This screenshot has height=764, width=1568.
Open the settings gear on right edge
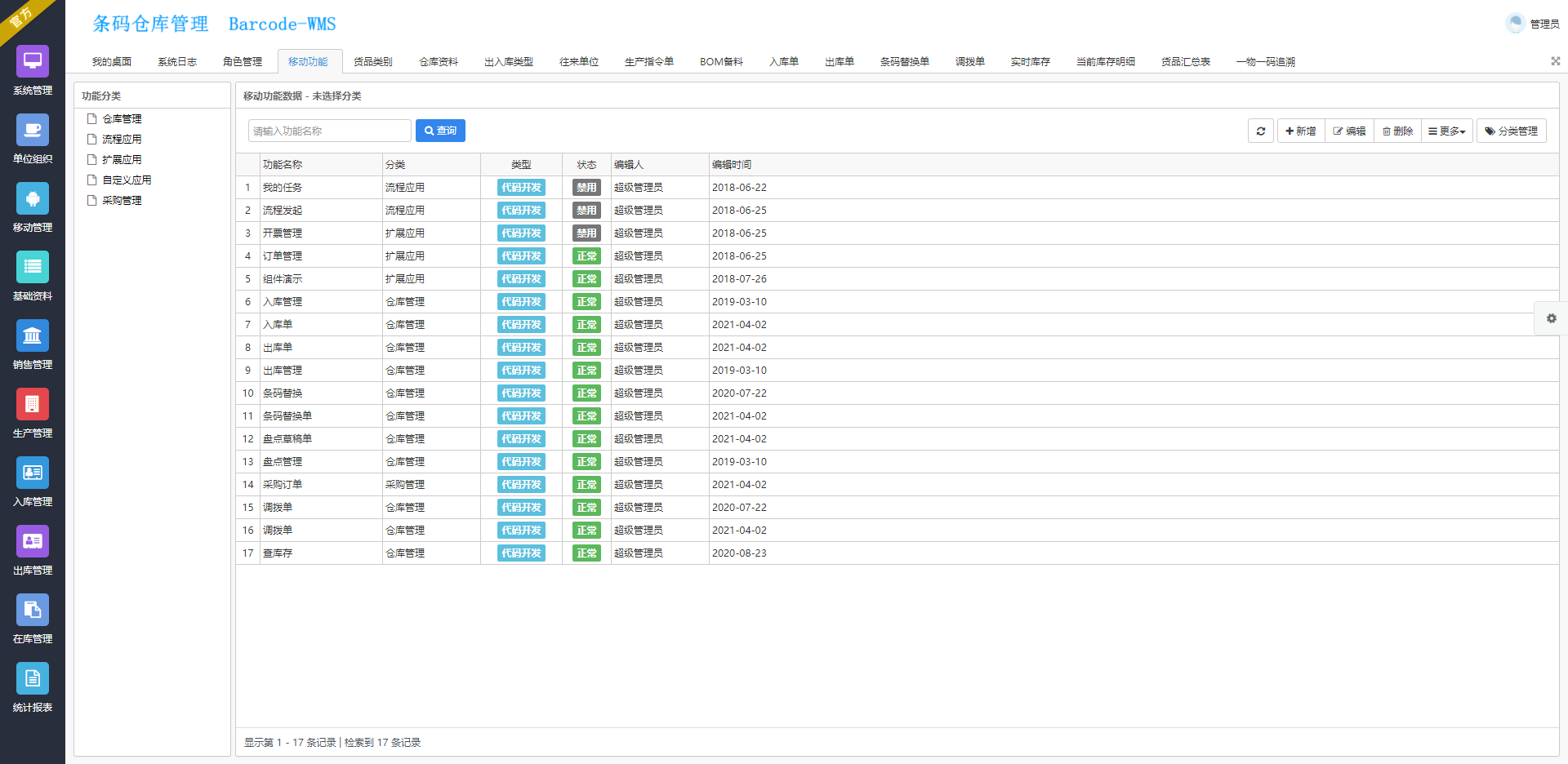1551,318
